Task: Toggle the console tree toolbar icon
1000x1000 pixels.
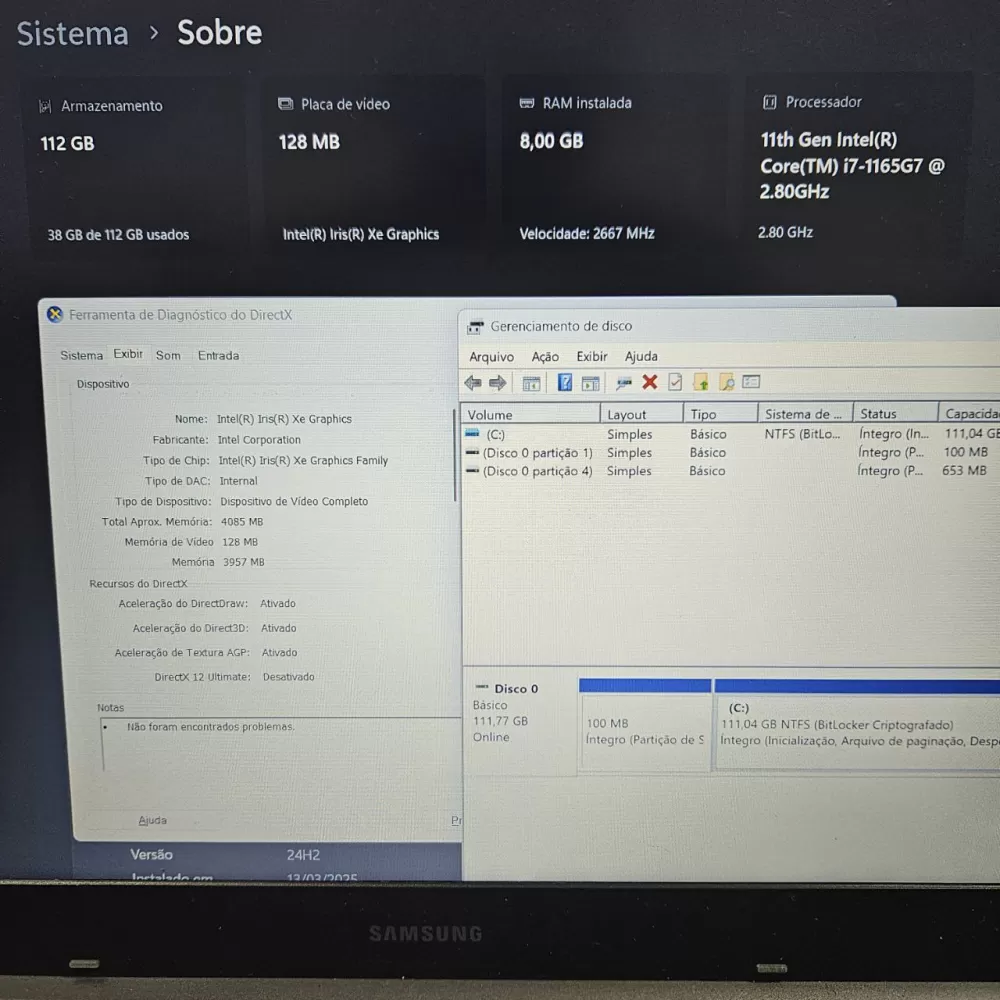Action: click(x=531, y=383)
